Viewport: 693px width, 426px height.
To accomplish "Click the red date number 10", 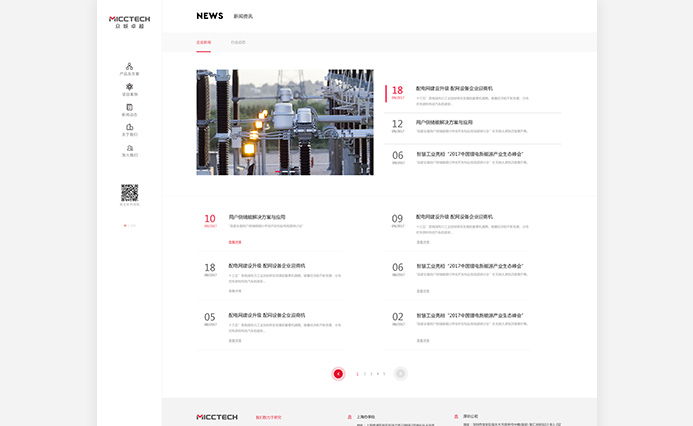I will (x=210, y=218).
